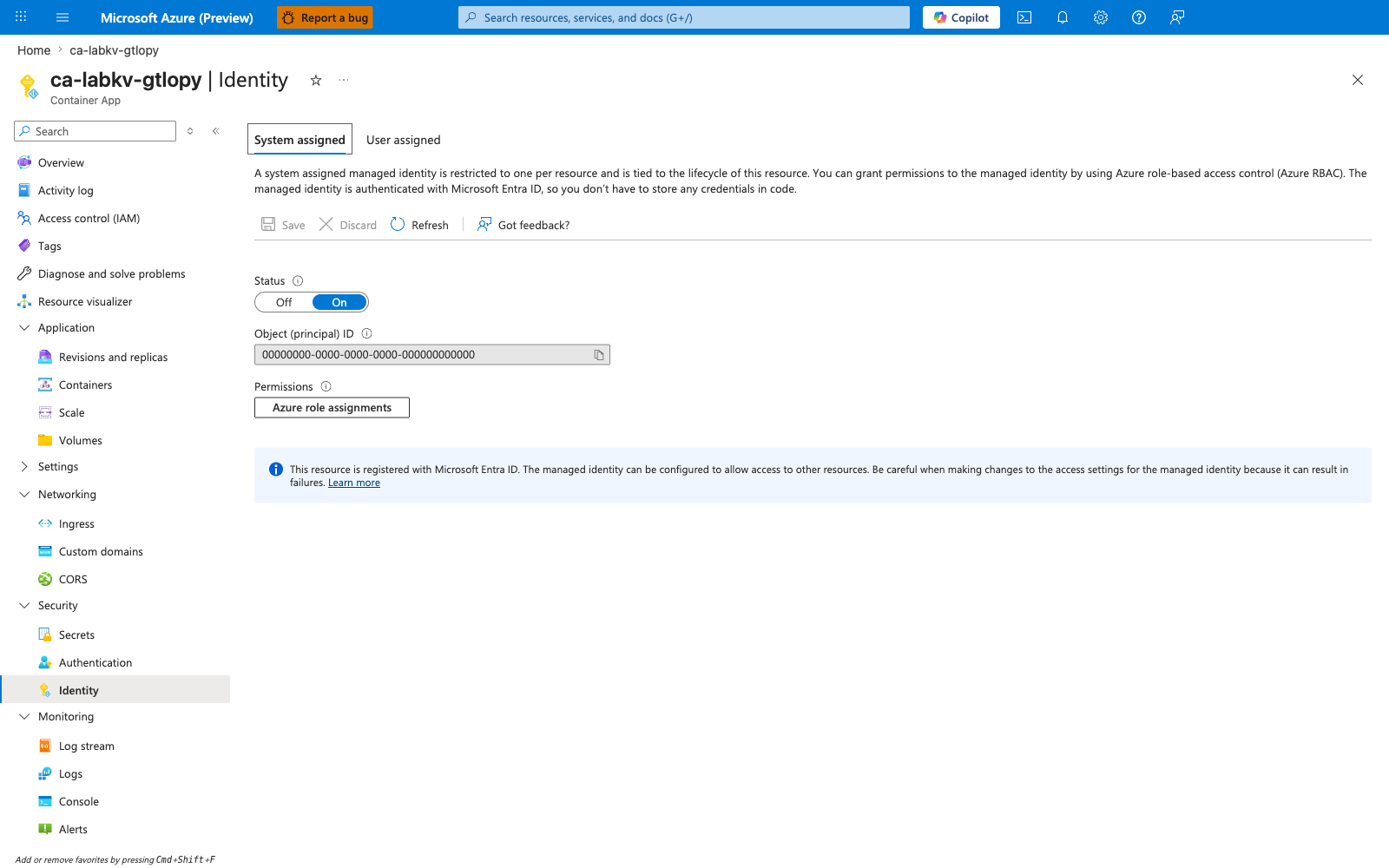Open the help question mark icon
Image resolution: width=1389 pixels, height=868 pixels.
[x=1139, y=17]
